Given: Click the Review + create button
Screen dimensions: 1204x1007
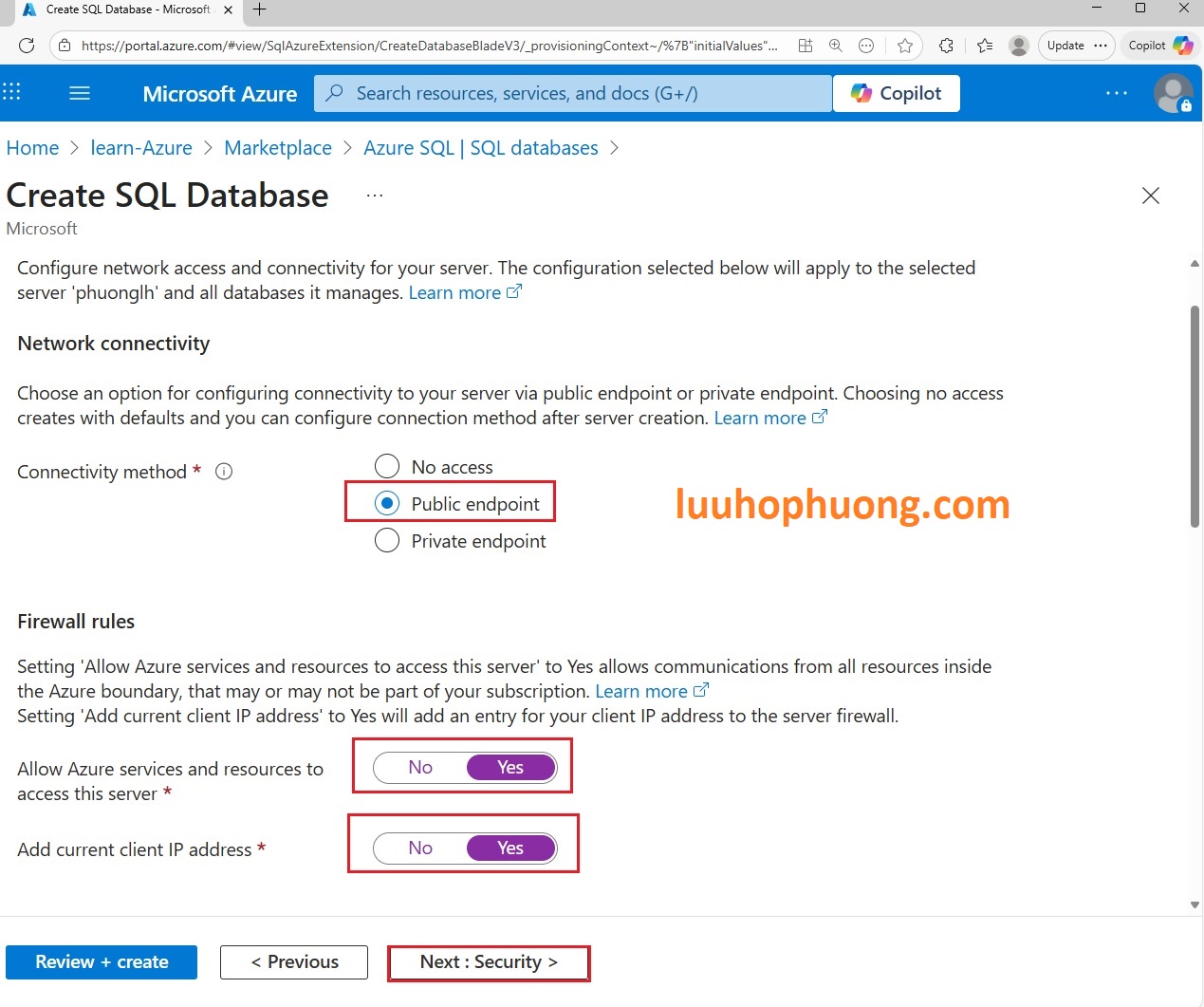Looking at the screenshot, I should tap(102, 962).
